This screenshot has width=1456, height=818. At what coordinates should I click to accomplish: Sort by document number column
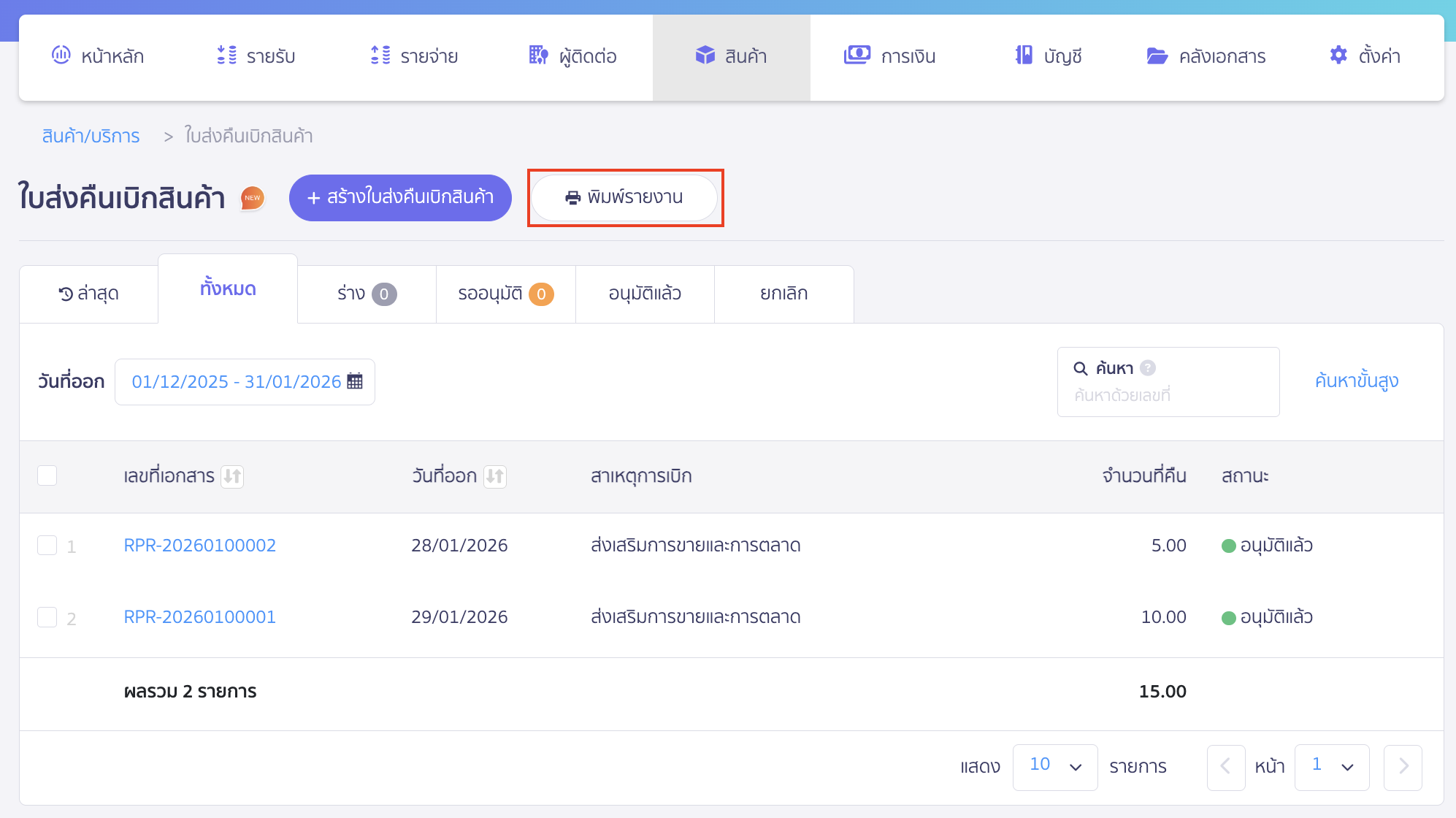pyautogui.click(x=232, y=476)
